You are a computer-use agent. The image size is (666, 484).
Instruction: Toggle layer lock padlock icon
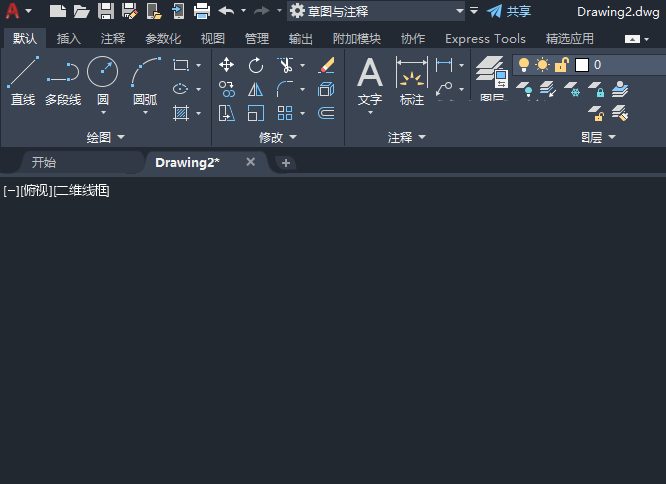click(562, 65)
